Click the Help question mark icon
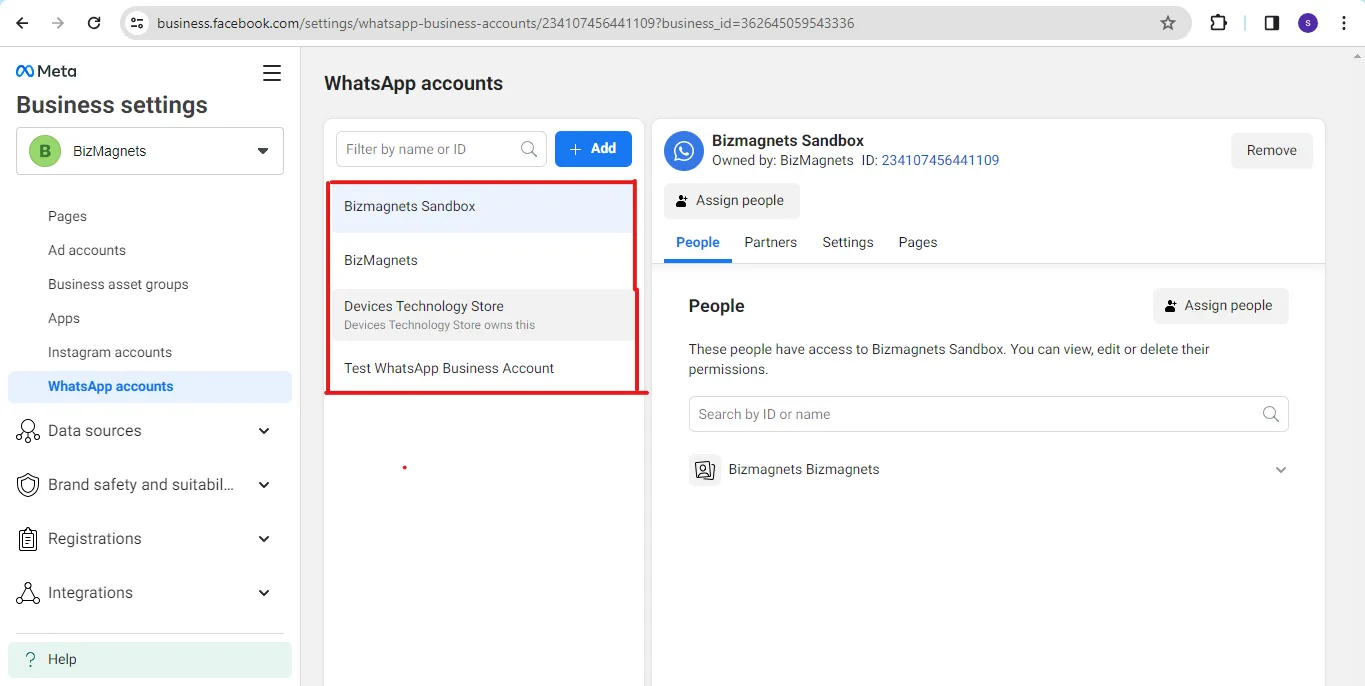The width and height of the screenshot is (1365, 686). click(30, 660)
